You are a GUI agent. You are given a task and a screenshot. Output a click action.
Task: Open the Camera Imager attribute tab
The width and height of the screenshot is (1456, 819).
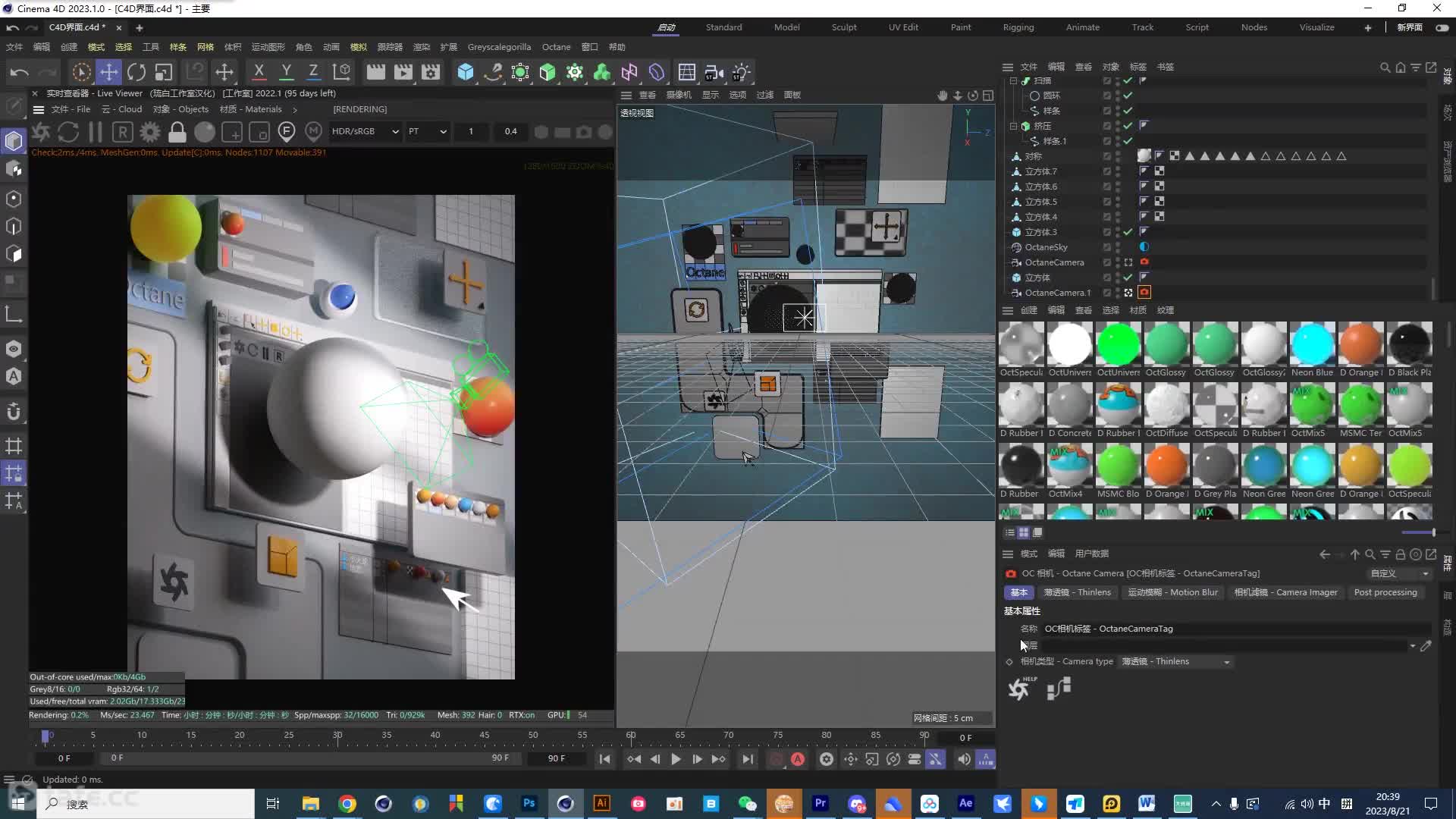1285,592
